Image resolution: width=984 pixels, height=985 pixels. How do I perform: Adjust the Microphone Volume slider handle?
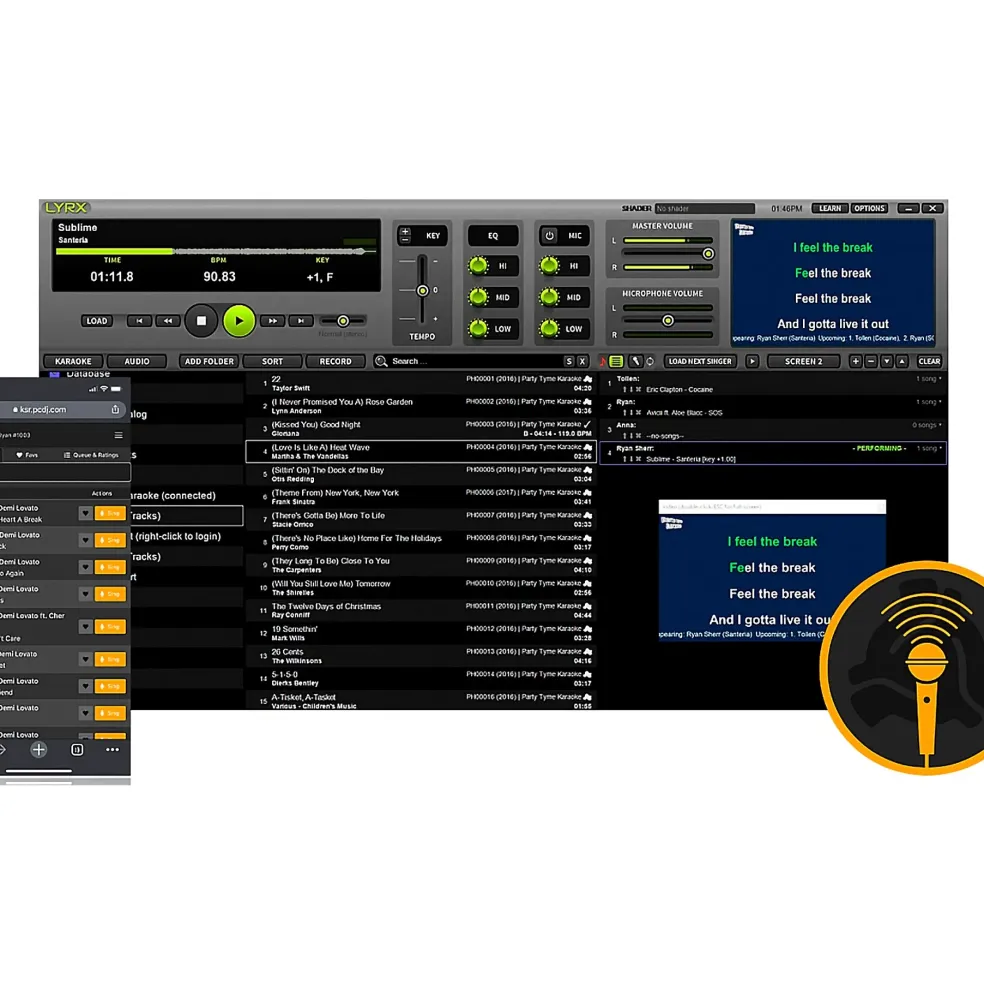point(668,320)
